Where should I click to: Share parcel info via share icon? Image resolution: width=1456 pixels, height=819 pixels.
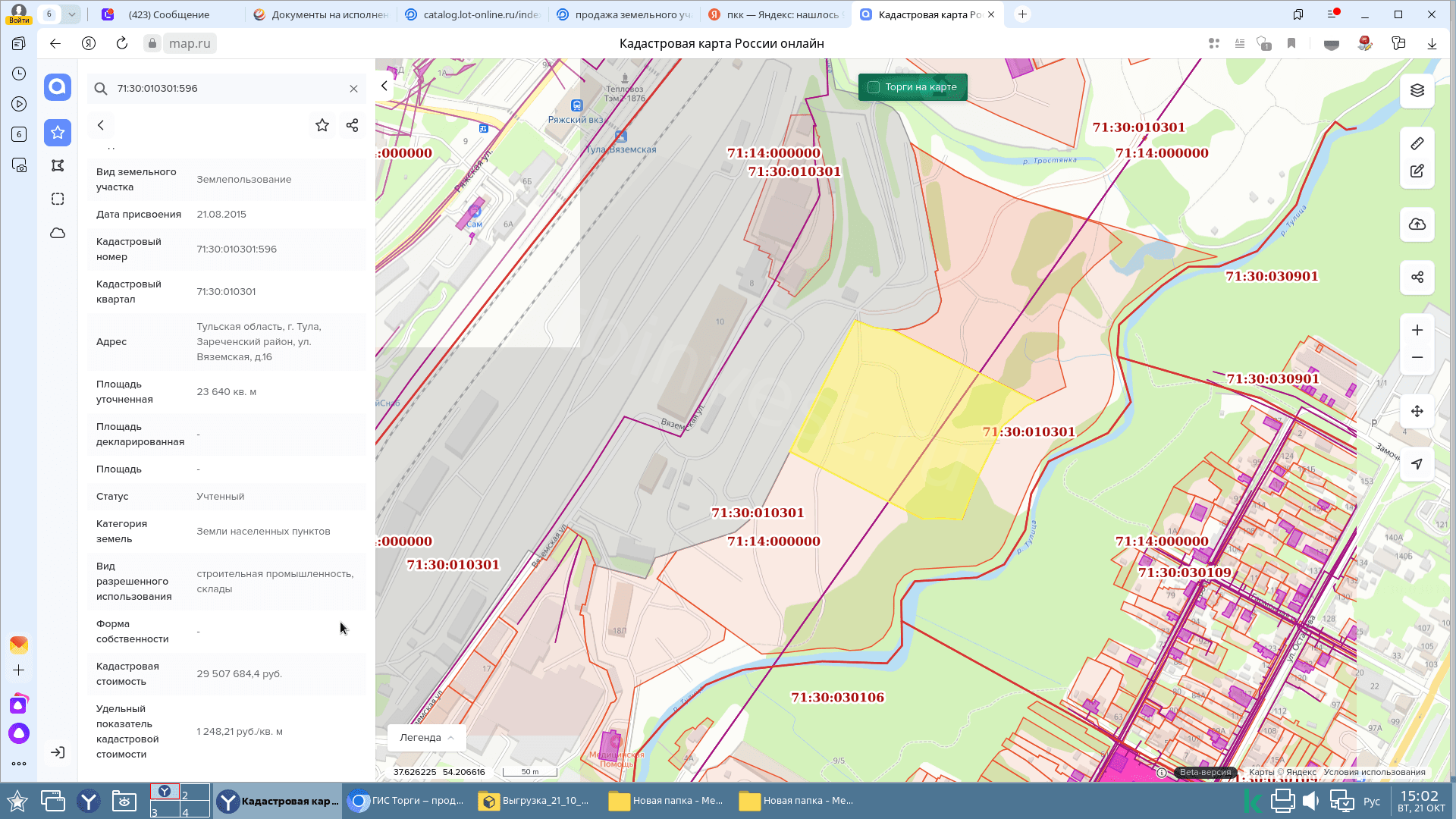[352, 125]
